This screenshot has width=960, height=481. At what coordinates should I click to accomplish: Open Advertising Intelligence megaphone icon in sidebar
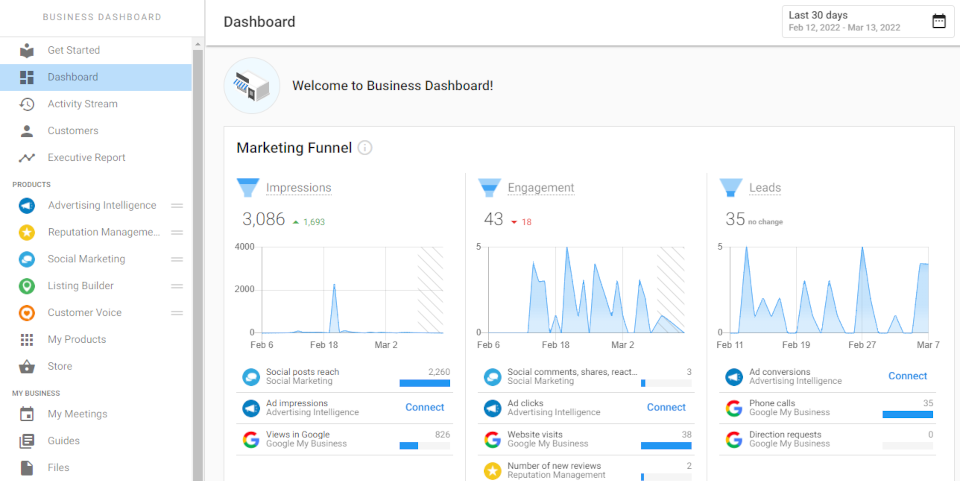coord(26,206)
